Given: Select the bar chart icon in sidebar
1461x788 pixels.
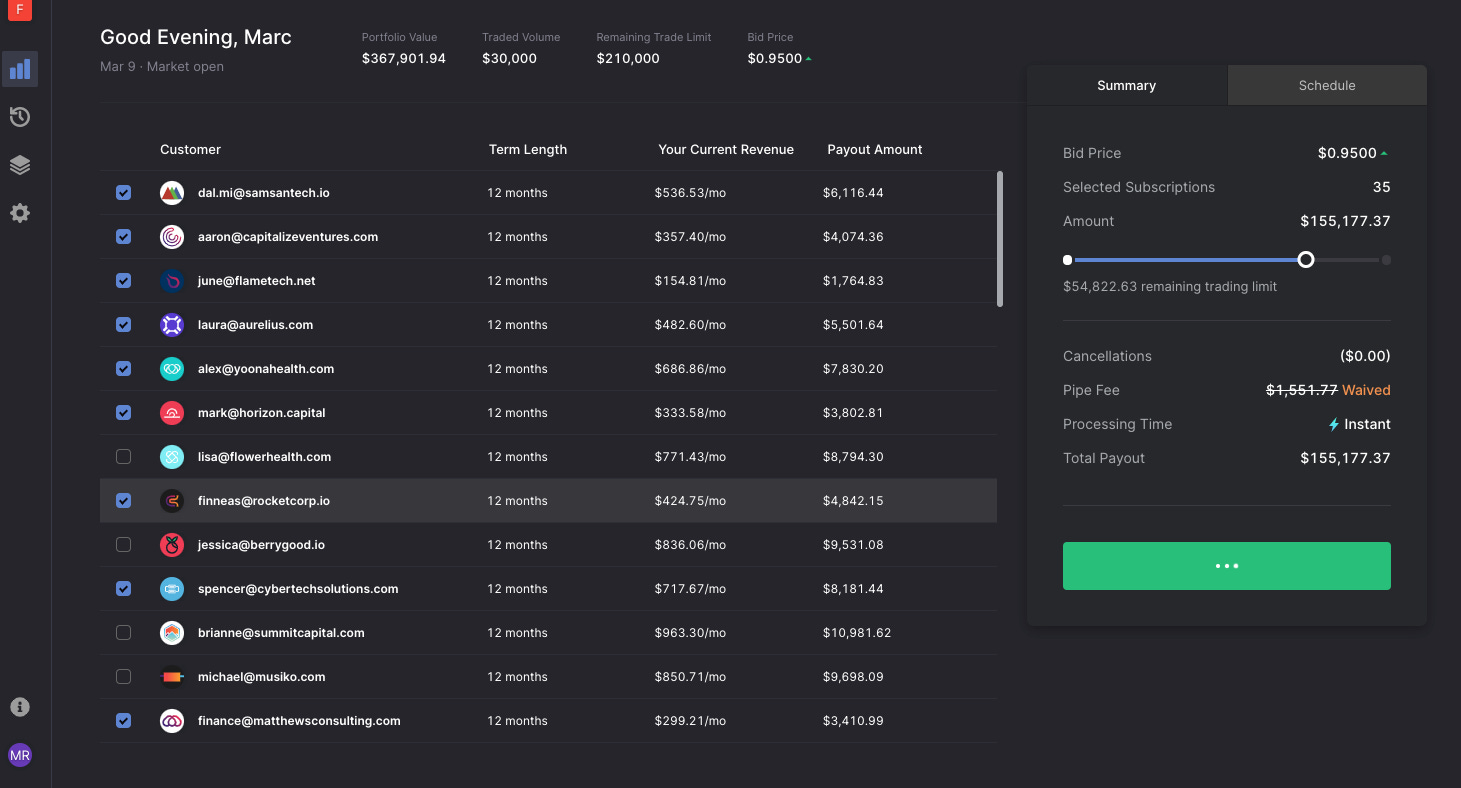Looking at the screenshot, I should [20, 69].
